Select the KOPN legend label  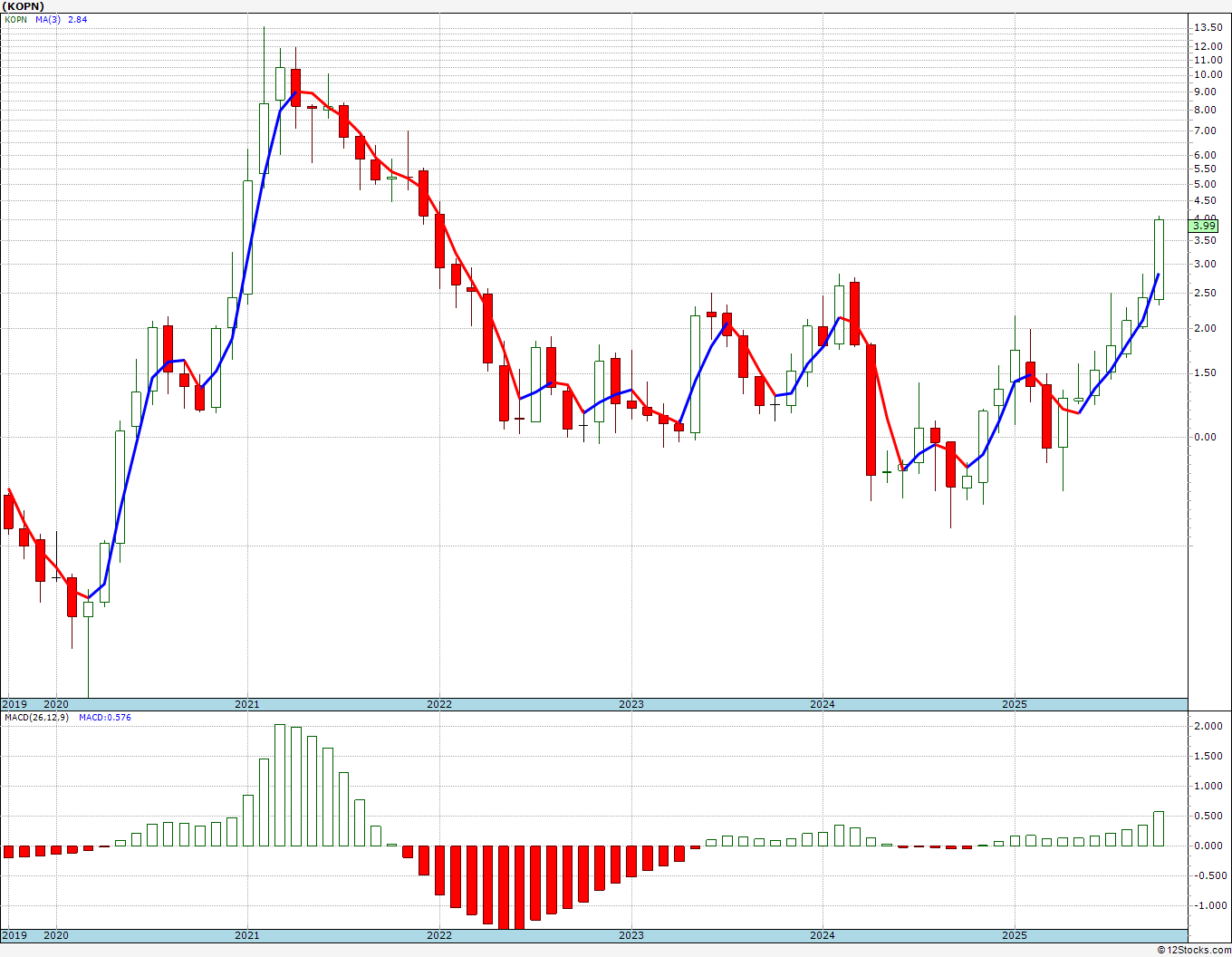[x=15, y=19]
